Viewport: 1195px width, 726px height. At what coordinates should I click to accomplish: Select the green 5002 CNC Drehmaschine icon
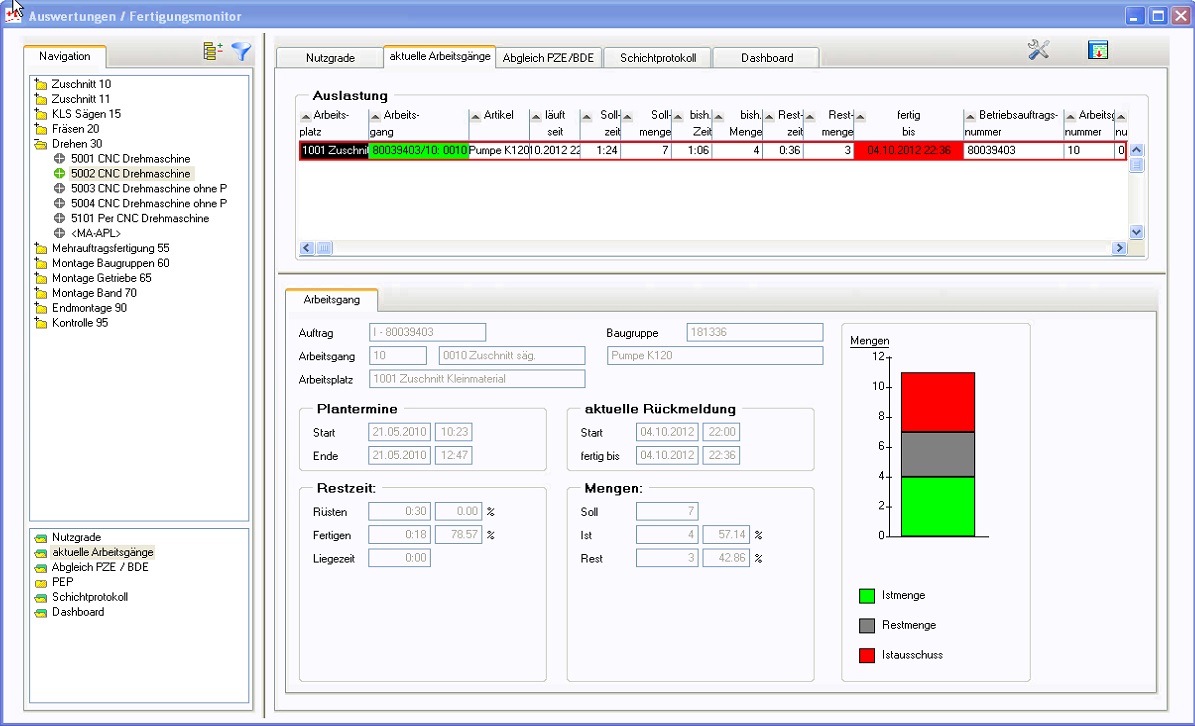[59, 174]
